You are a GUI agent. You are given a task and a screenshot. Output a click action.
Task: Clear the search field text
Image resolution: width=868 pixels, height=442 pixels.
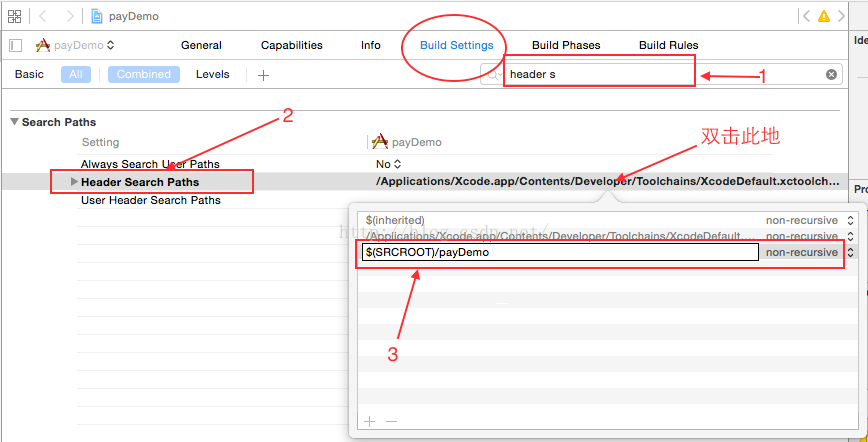831,74
